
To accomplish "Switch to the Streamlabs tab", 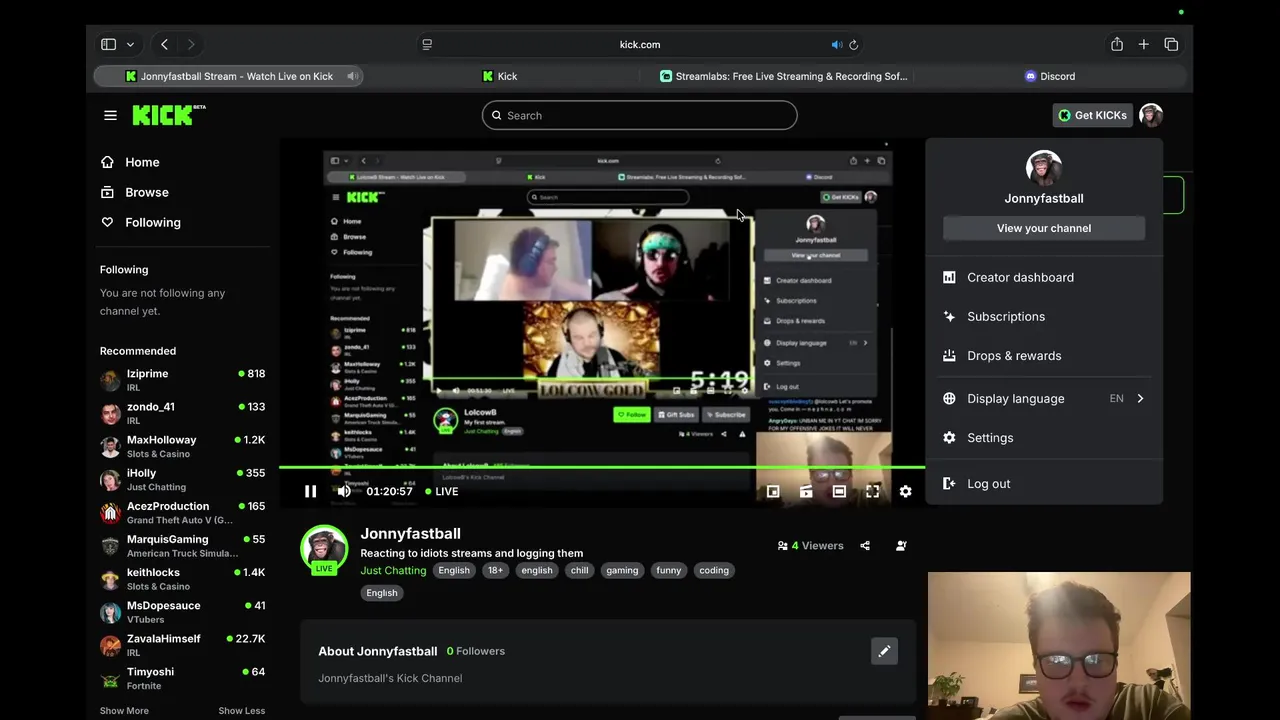I will click(x=783, y=76).
